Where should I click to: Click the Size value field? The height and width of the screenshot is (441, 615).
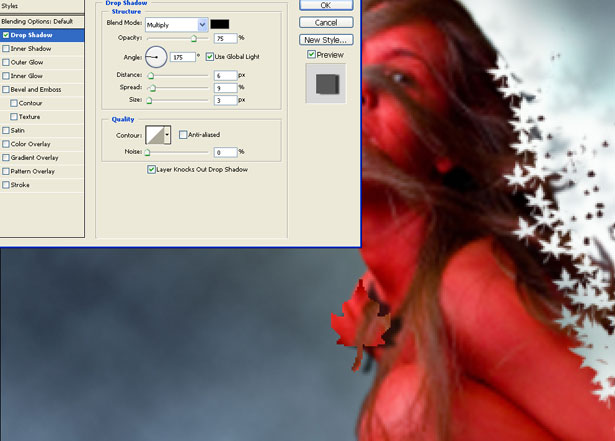tap(226, 100)
